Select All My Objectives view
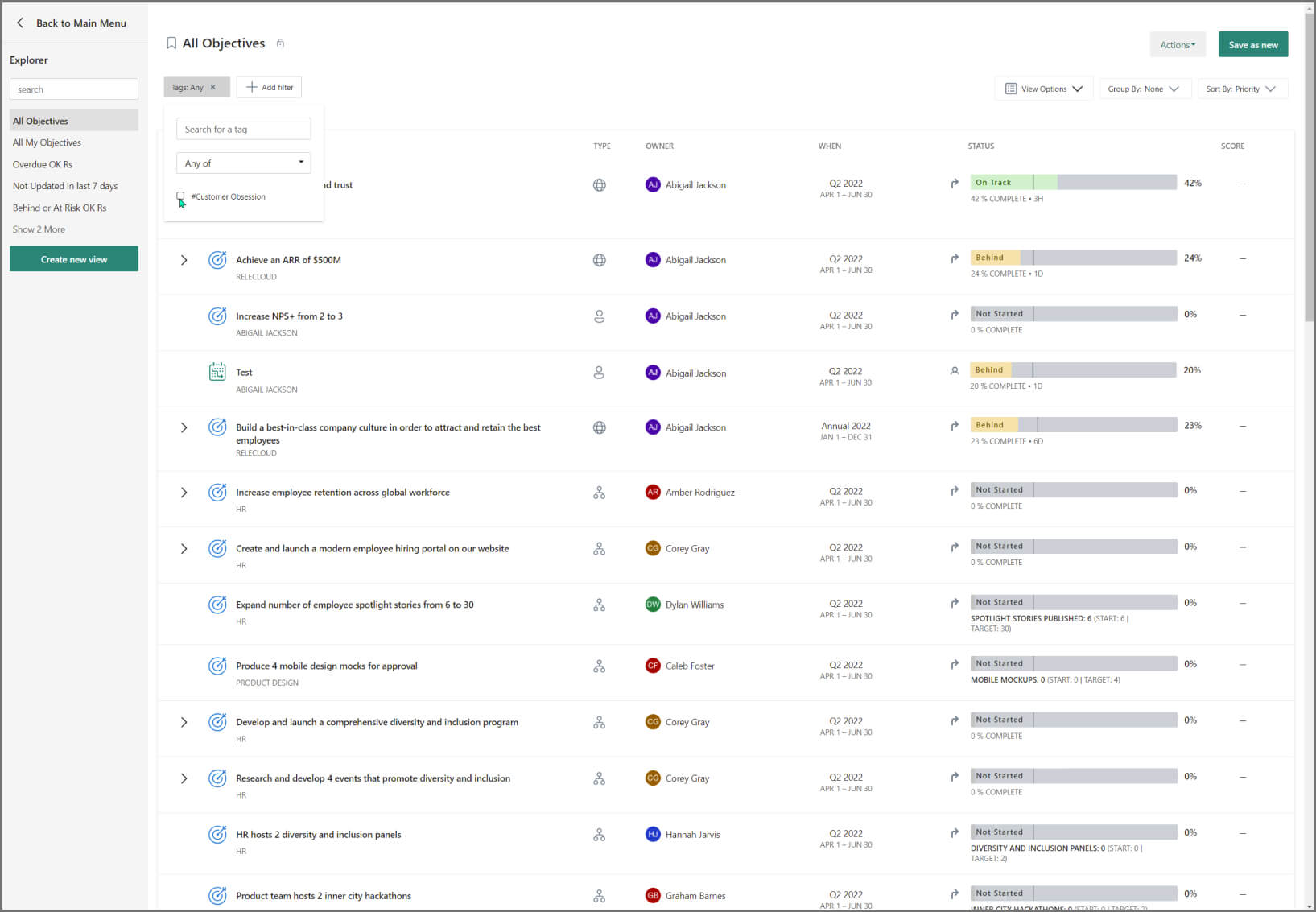 coord(47,142)
